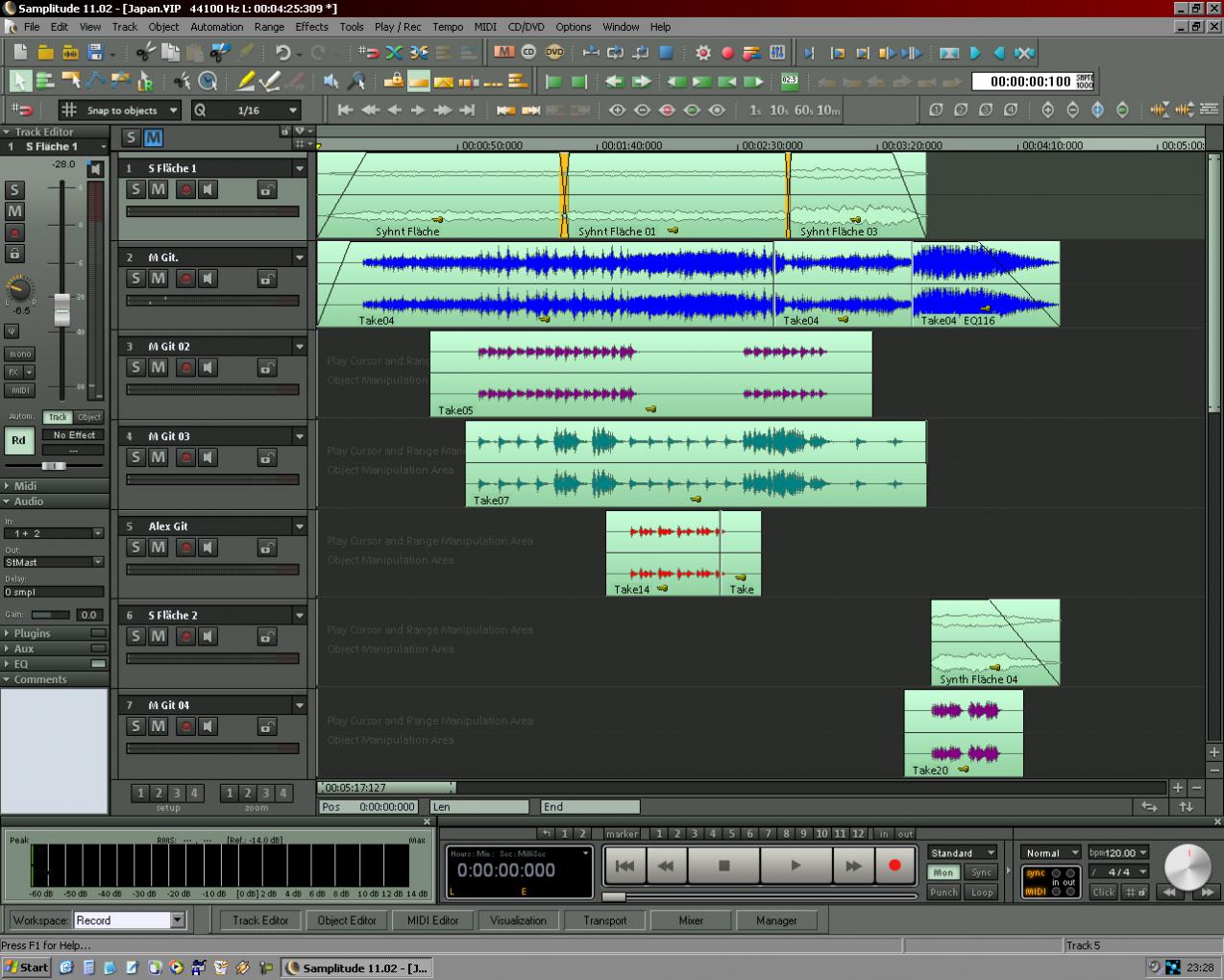Choose the yellow pencil draw tool

click(x=246, y=82)
